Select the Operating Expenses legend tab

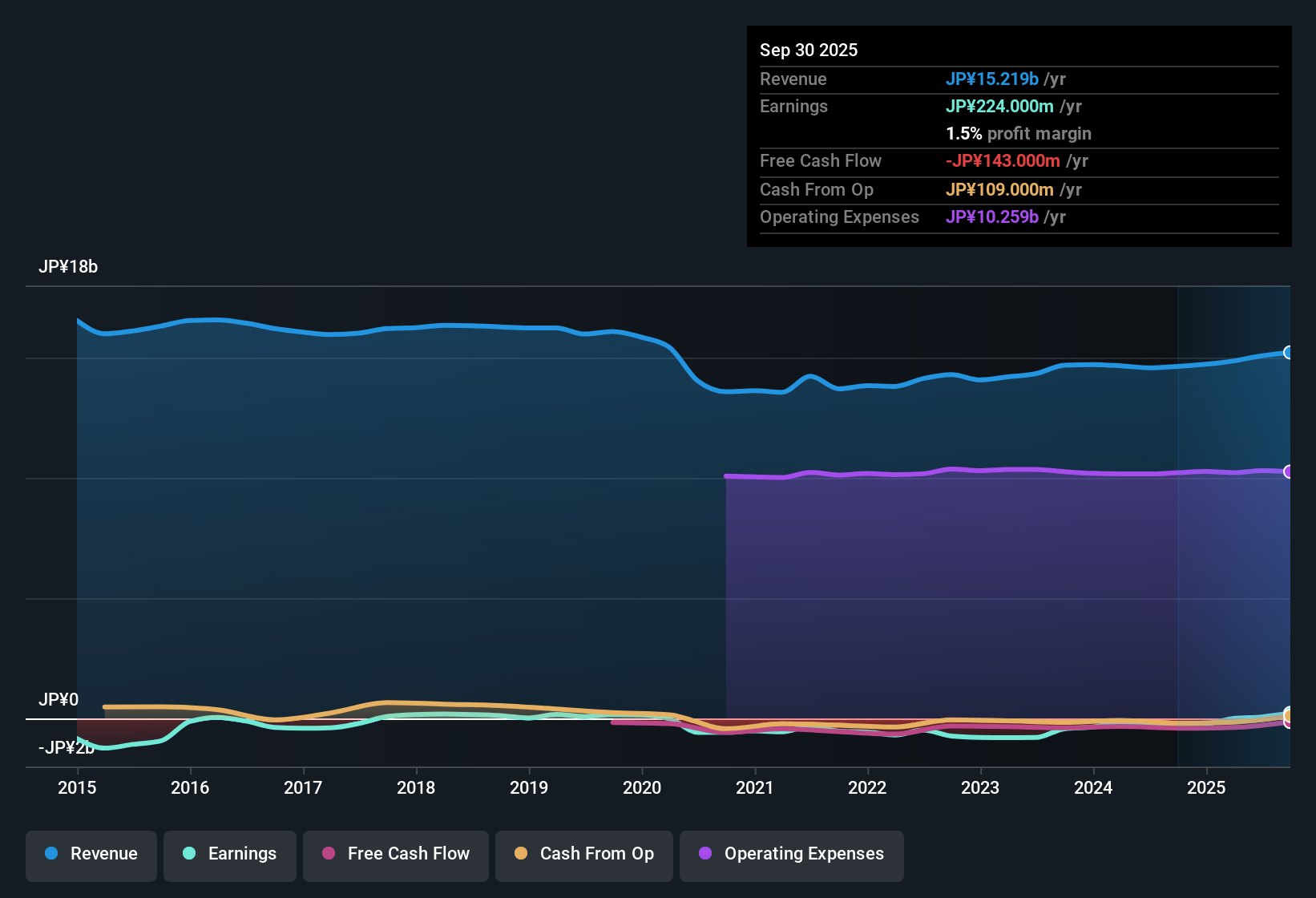click(x=791, y=854)
